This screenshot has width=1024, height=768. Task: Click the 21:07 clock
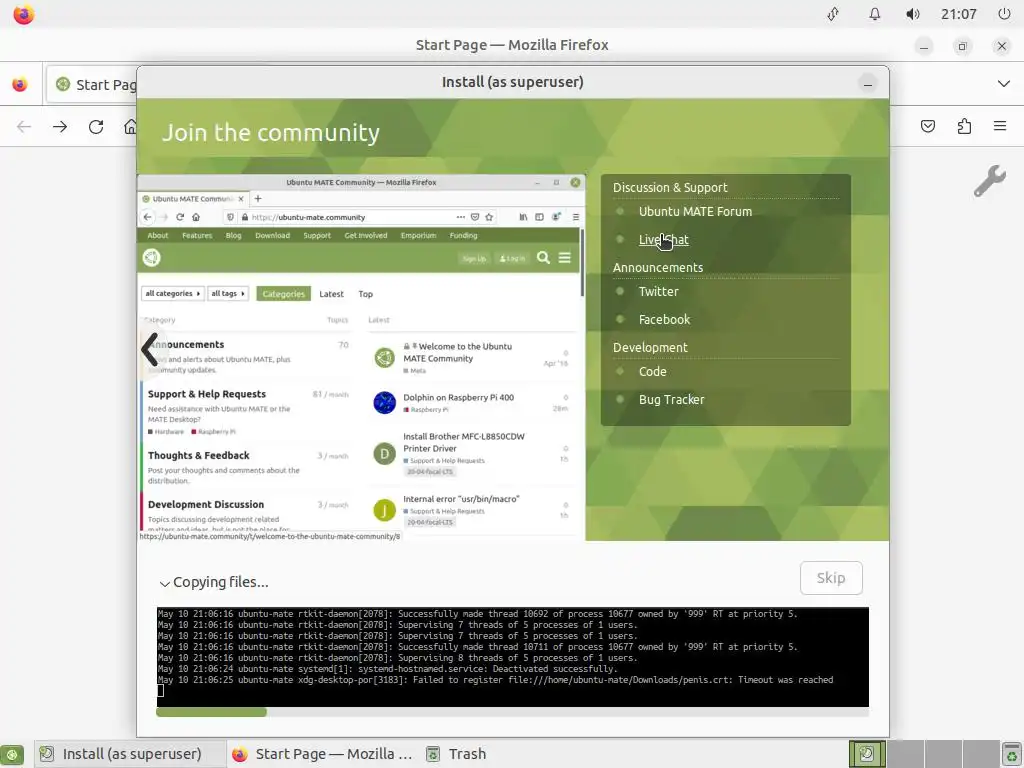[959, 14]
